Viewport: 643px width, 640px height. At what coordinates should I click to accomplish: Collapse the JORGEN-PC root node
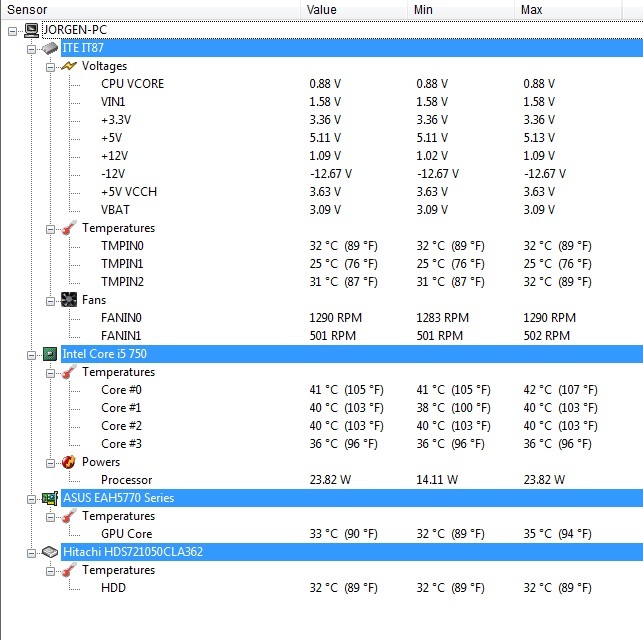coord(12,31)
